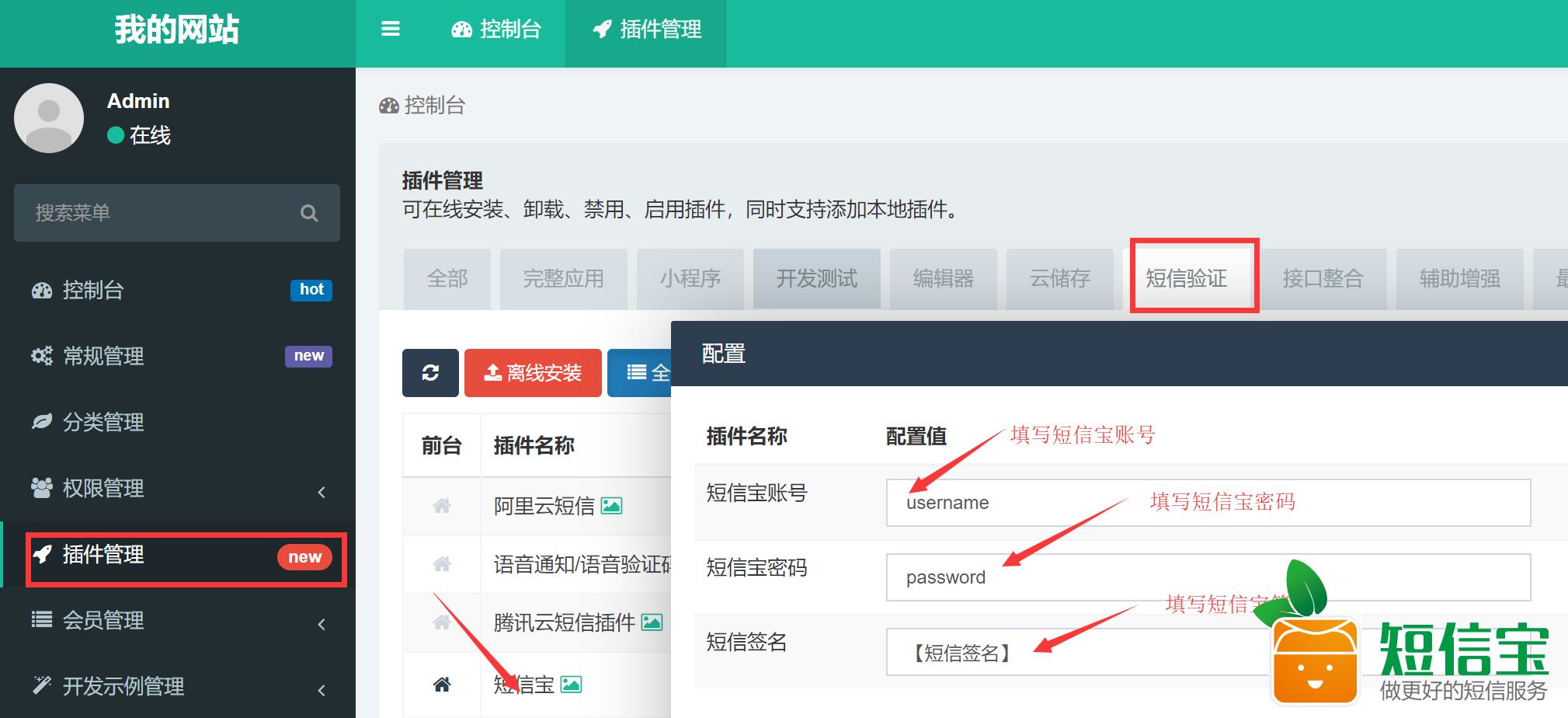Click the 离线安装 button

pos(533,373)
